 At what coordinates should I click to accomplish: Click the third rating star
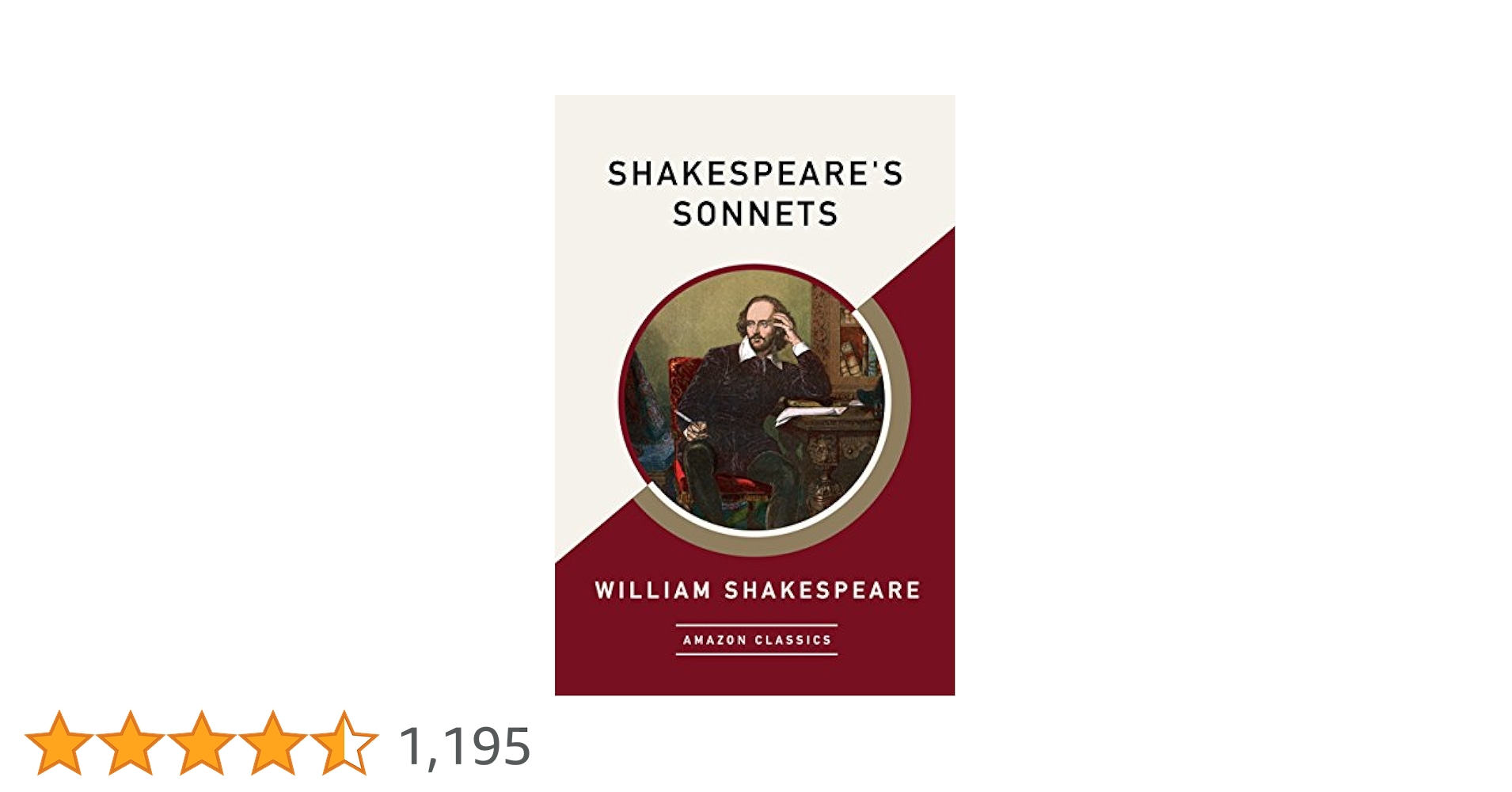point(201,742)
